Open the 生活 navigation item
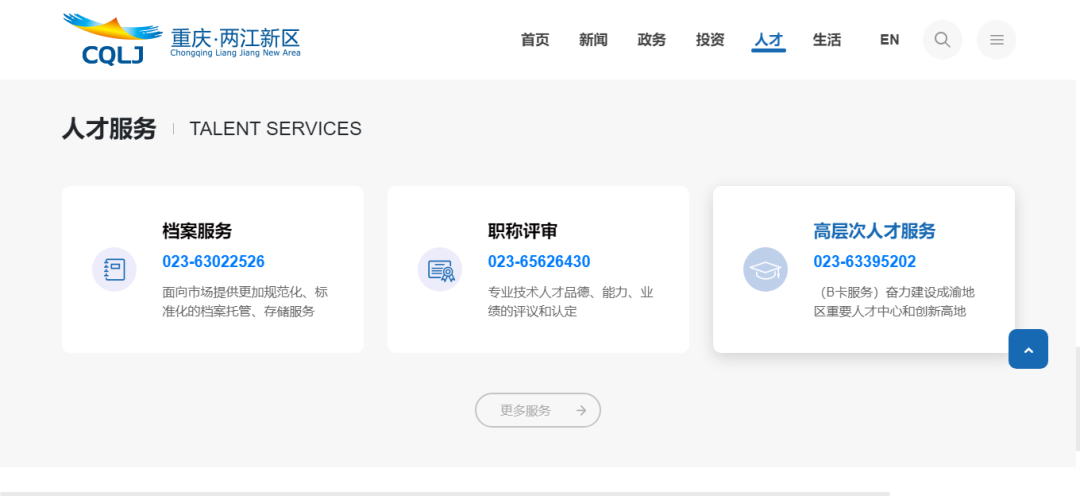Screen dimensions: 1080x496 coord(827,40)
